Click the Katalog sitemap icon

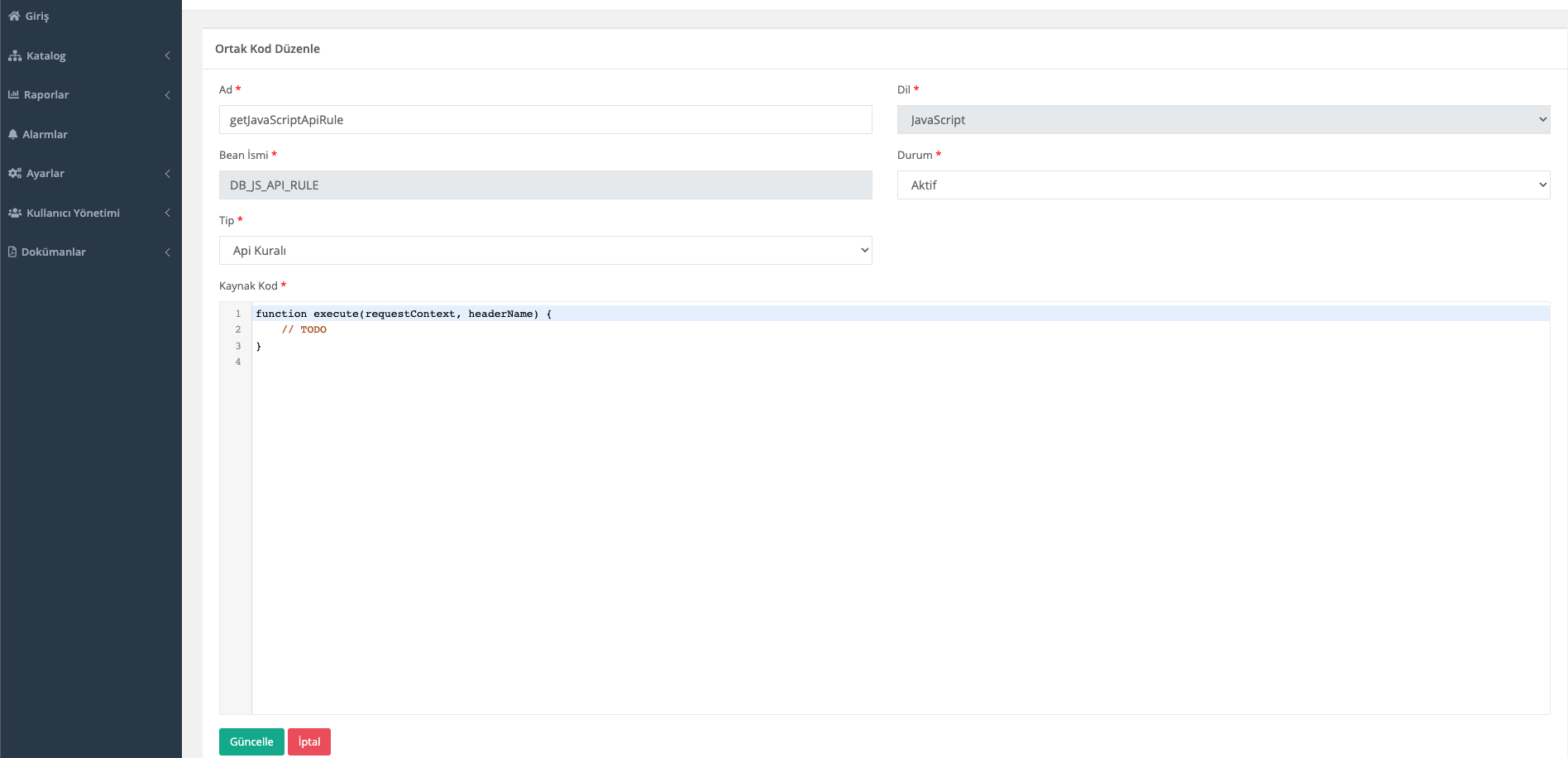[15, 55]
